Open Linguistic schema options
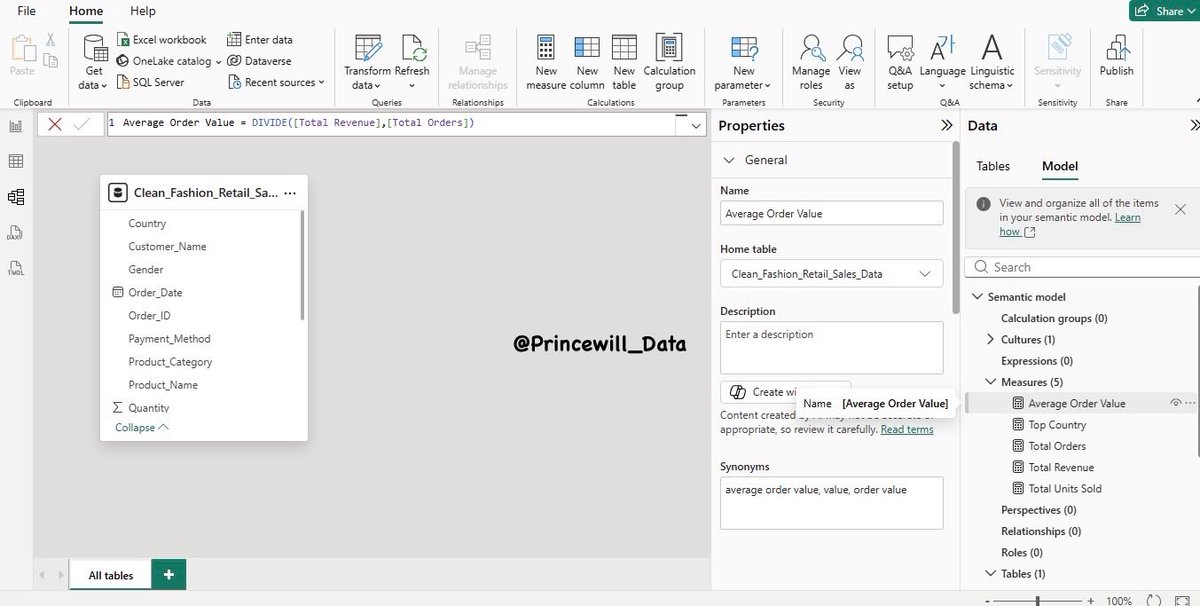This screenshot has height=606, width=1200. click(991, 62)
